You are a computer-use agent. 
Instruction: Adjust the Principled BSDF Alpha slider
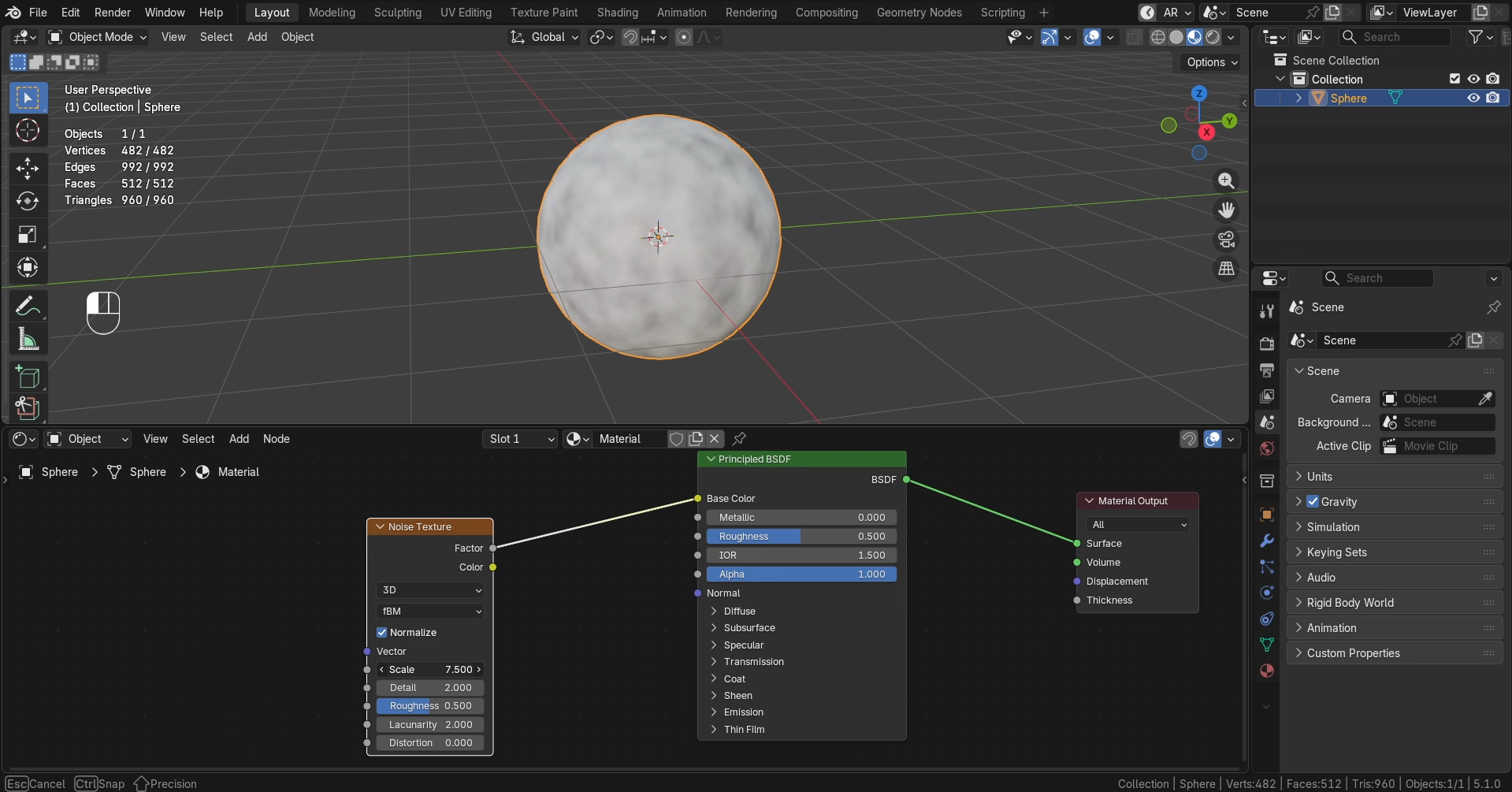(801, 574)
